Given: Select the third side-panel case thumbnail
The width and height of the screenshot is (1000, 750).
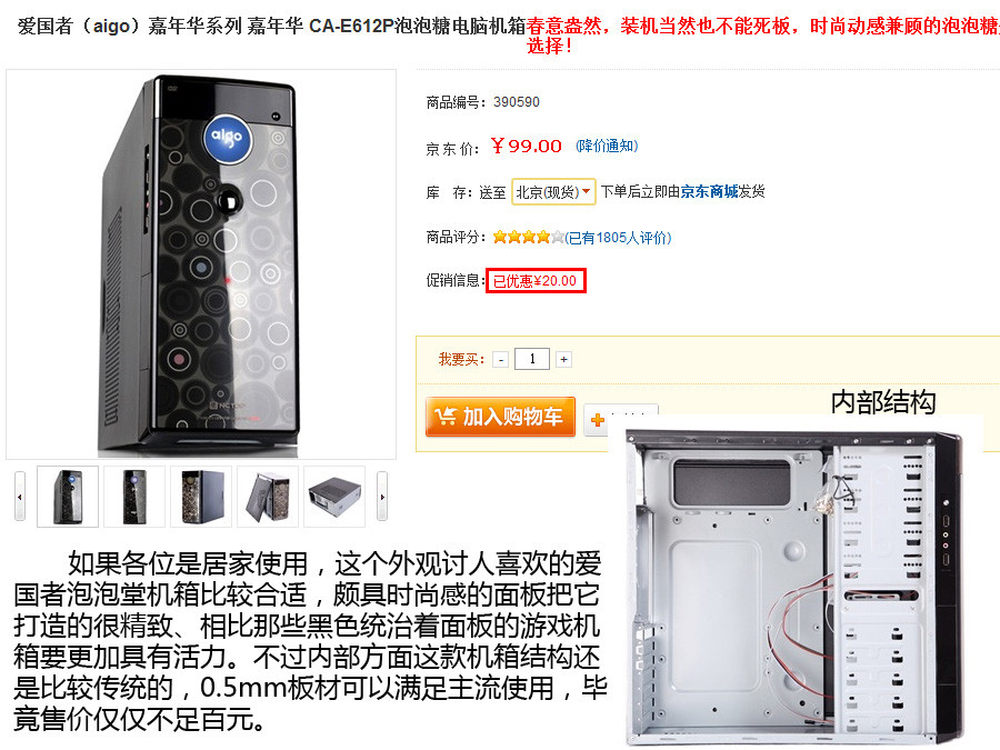Looking at the screenshot, I should (201, 496).
